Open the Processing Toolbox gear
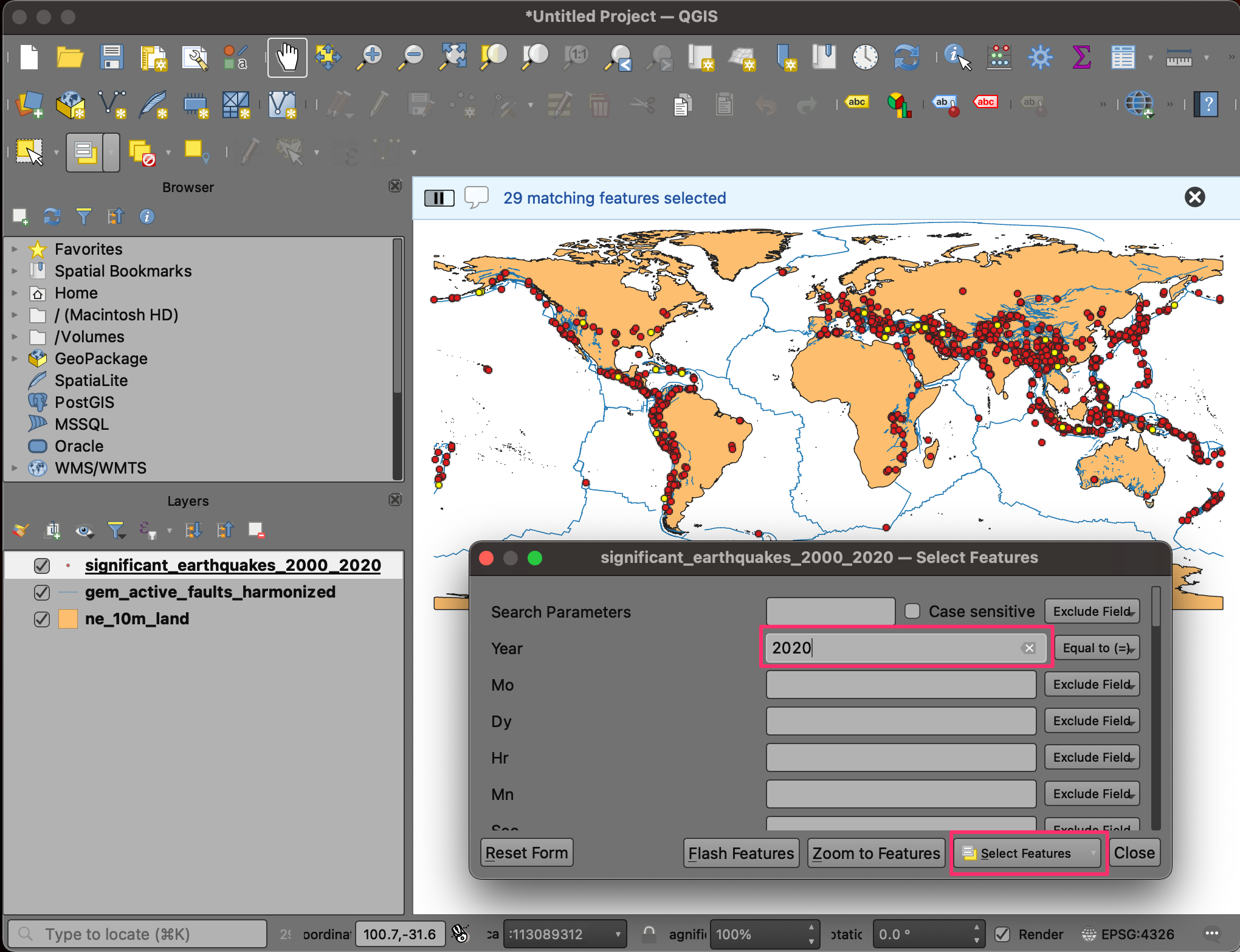This screenshot has width=1240, height=952. pos(1040,58)
